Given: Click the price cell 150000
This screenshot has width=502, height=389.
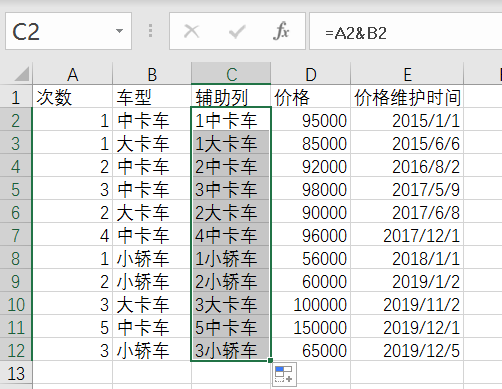Looking at the screenshot, I should click(310, 326).
